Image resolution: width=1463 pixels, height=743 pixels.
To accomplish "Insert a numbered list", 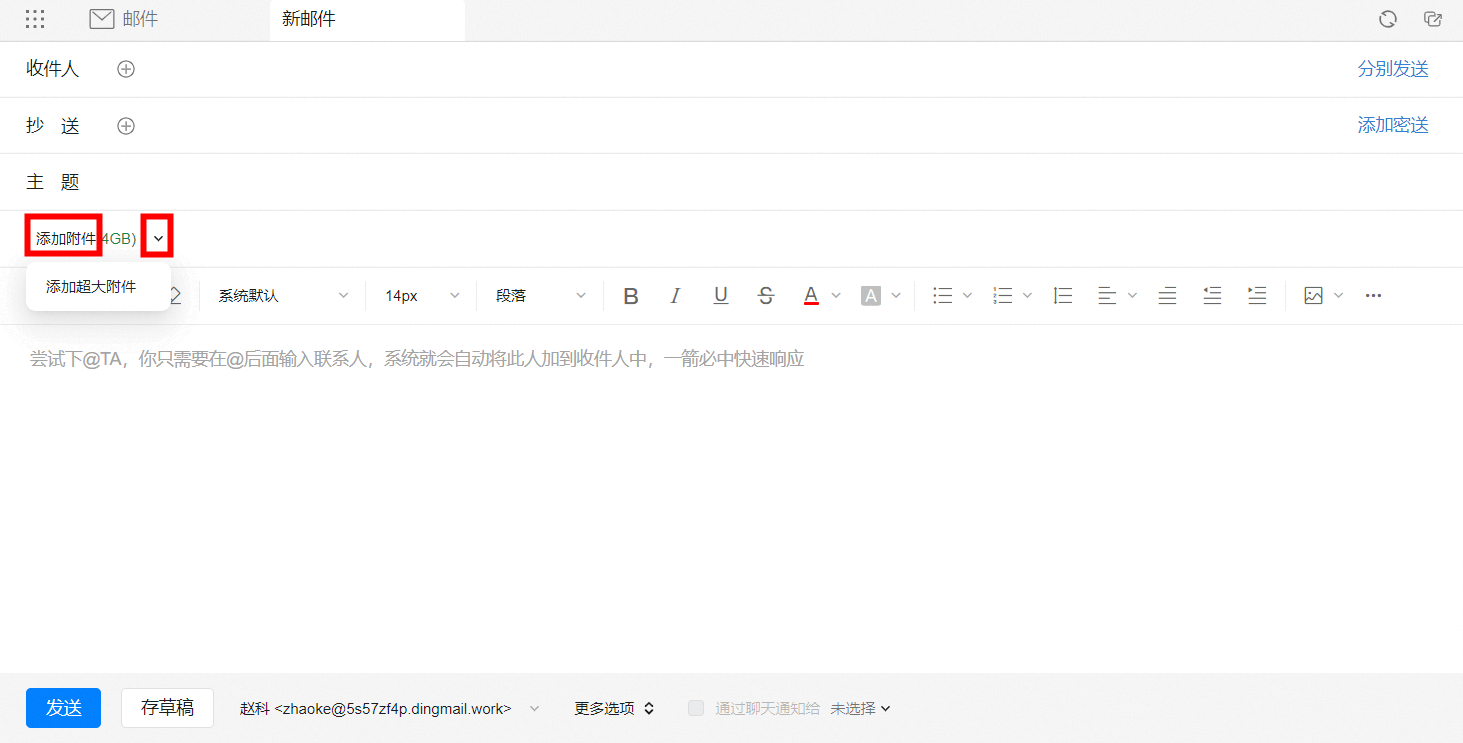I will point(1002,296).
